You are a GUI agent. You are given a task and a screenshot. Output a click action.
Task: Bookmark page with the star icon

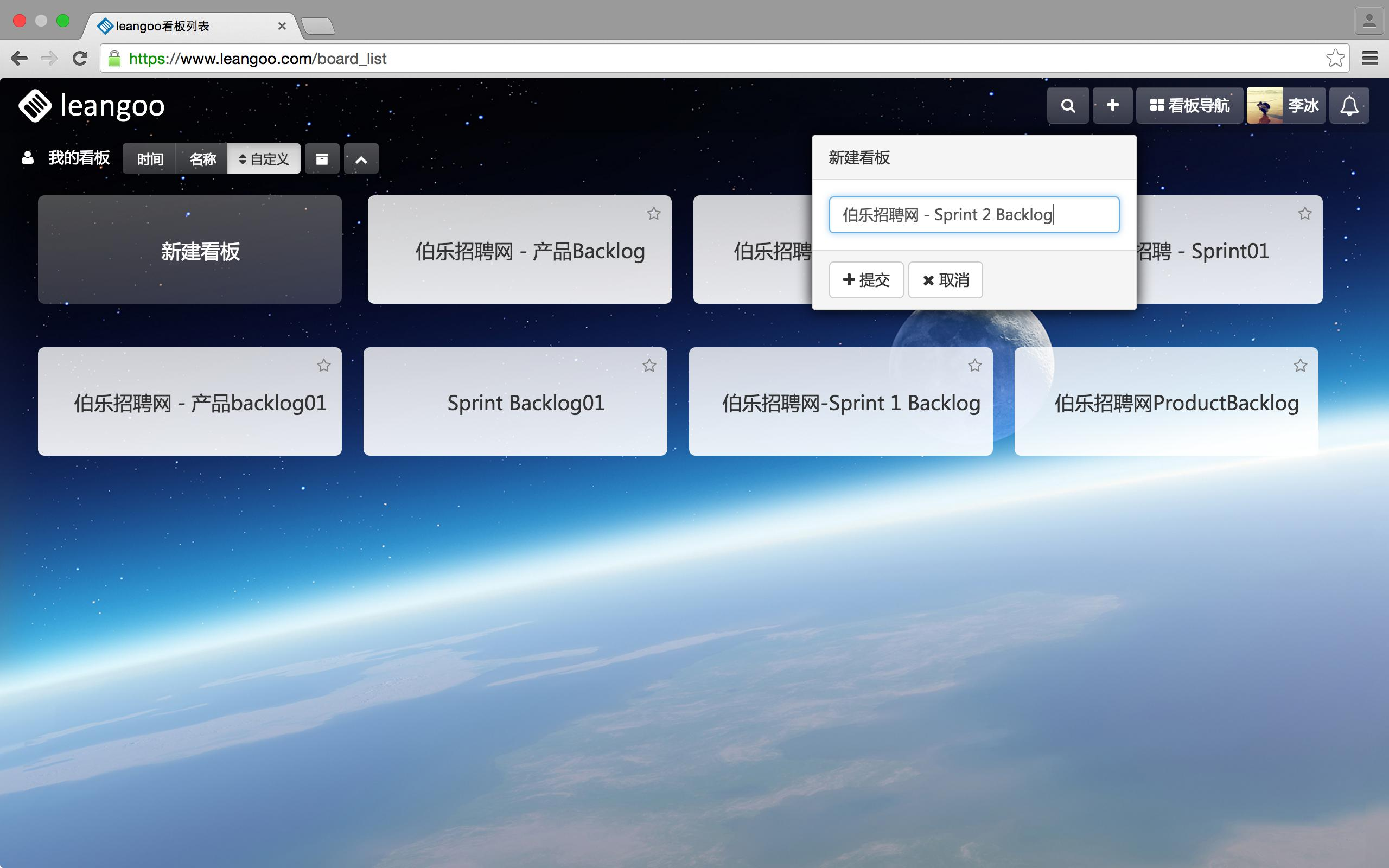coord(1335,59)
